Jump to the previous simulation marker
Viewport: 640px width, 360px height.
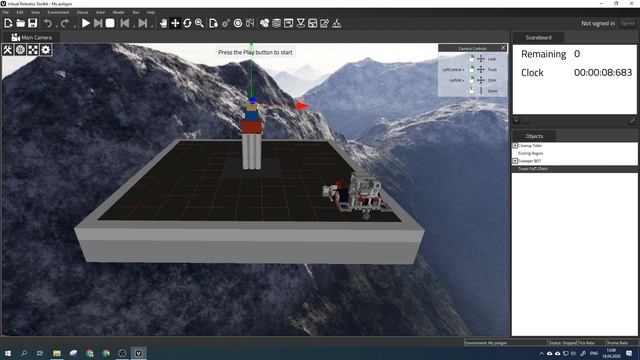tap(125, 23)
